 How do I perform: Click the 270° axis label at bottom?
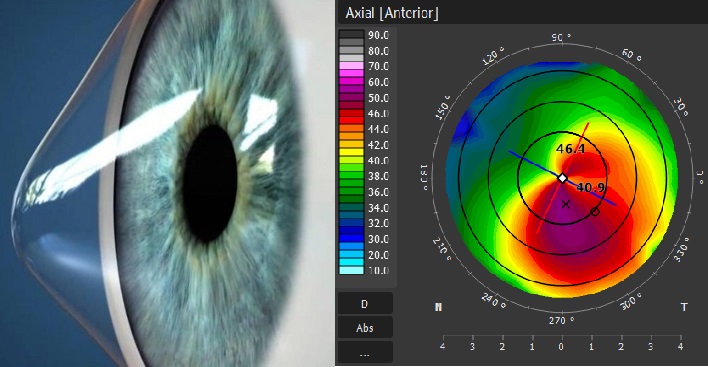[x=562, y=320]
